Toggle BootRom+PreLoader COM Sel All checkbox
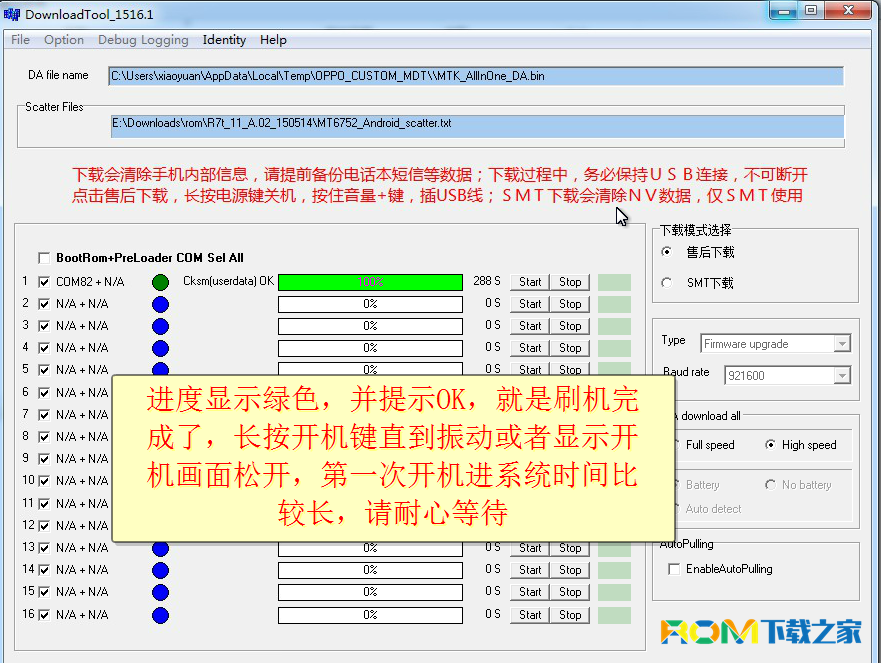 (44, 258)
